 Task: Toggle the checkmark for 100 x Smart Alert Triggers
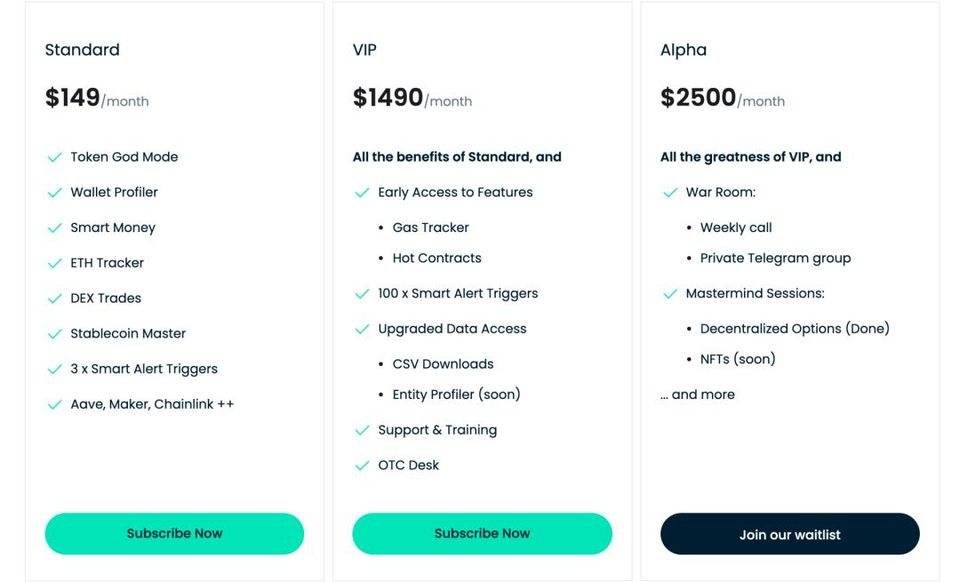tap(361, 293)
